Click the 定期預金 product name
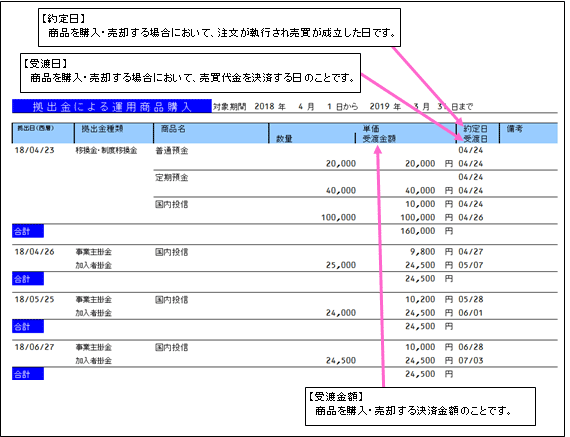Screen dimensions: 570x437 (172, 177)
